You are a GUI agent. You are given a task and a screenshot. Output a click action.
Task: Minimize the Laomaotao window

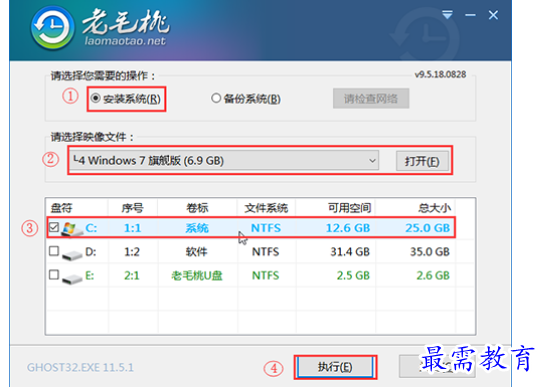pyautogui.click(x=470, y=15)
